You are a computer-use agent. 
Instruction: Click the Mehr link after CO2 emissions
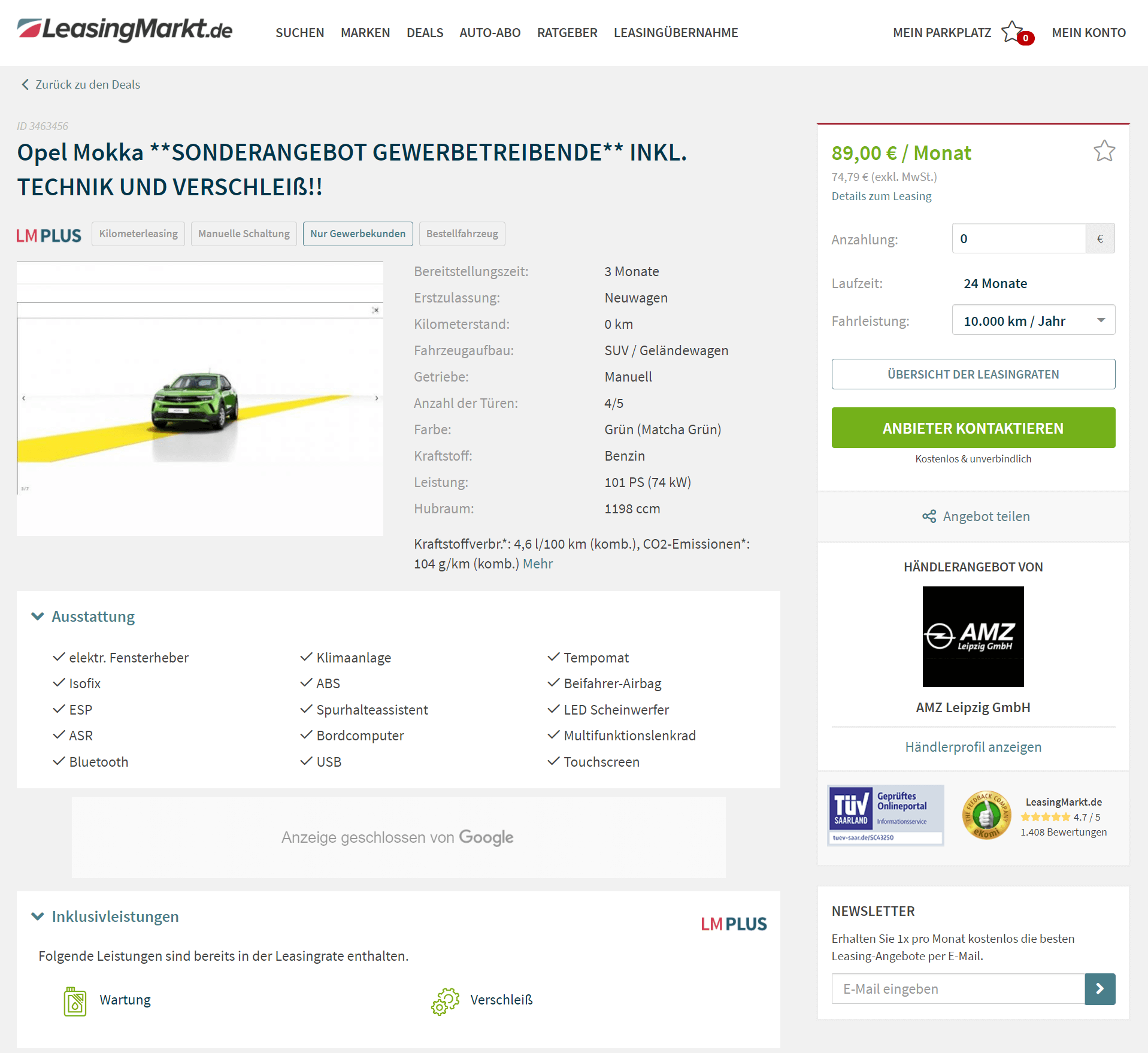pyautogui.click(x=538, y=564)
